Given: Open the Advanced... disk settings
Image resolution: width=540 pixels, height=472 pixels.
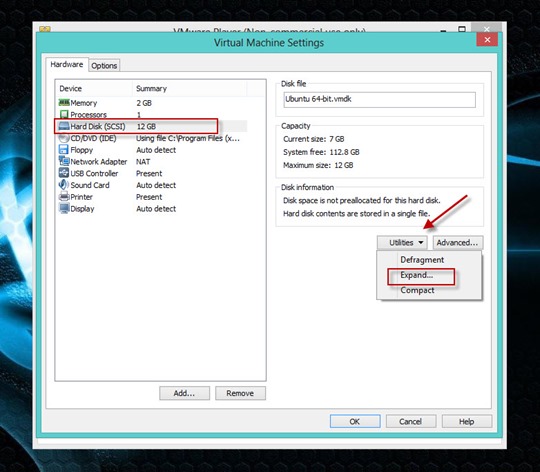Looking at the screenshot, I should click(458, 243).
